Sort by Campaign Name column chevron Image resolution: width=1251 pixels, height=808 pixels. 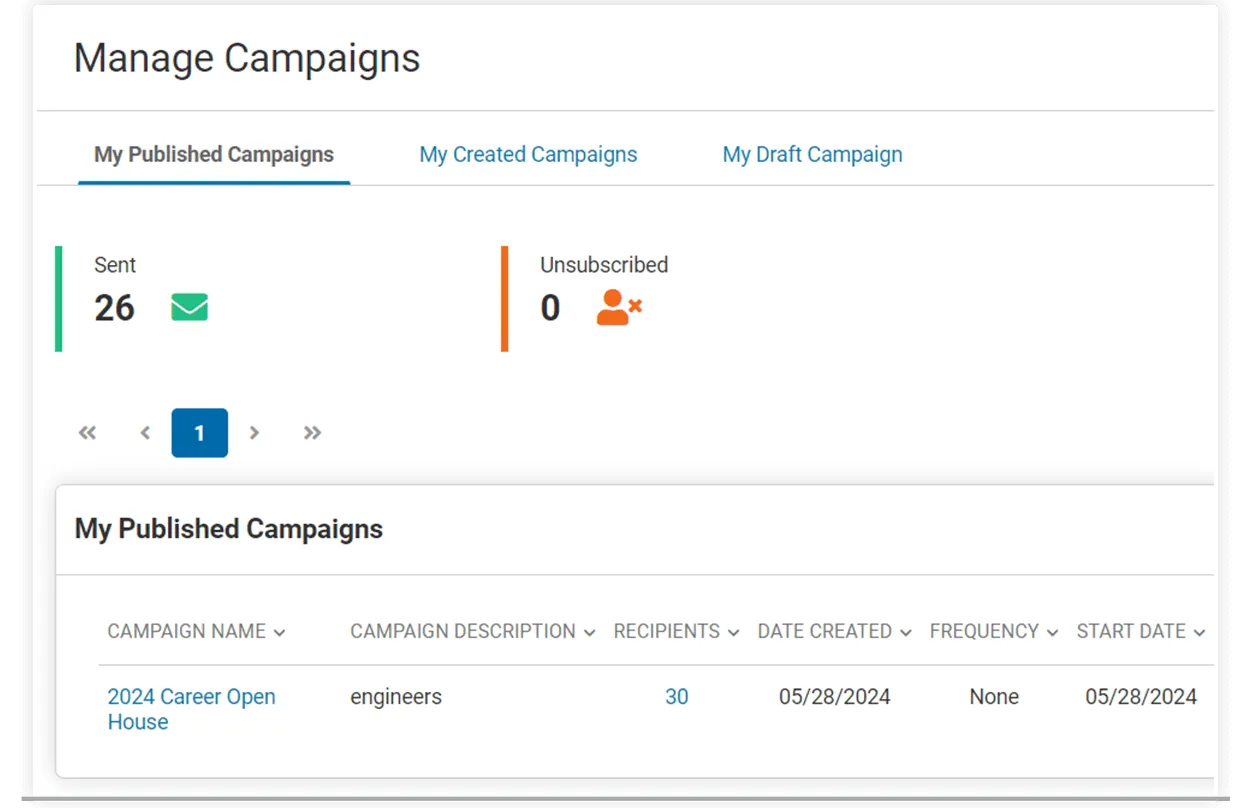coord(280,633)
